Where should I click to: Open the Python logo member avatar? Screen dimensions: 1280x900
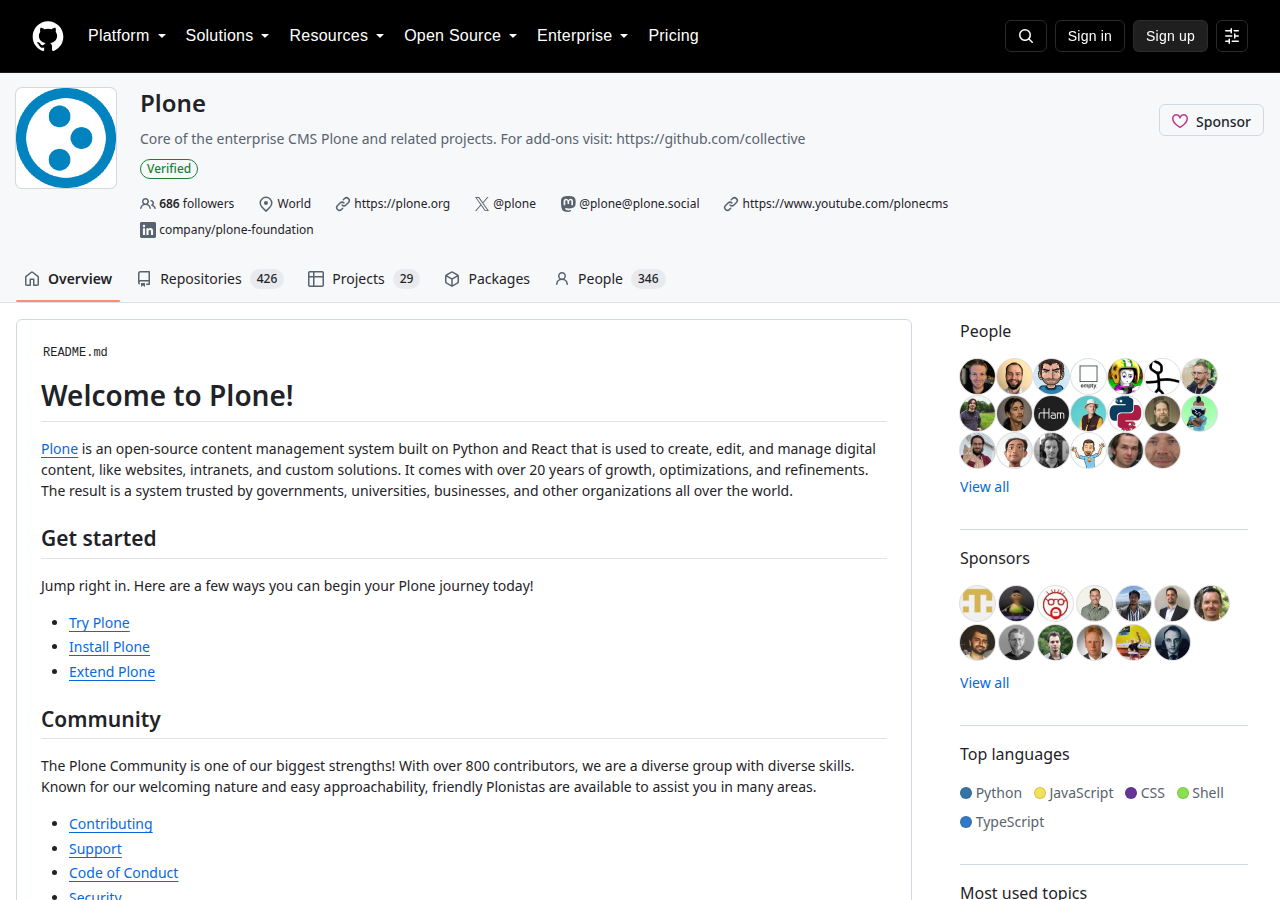pos(1126,414)
